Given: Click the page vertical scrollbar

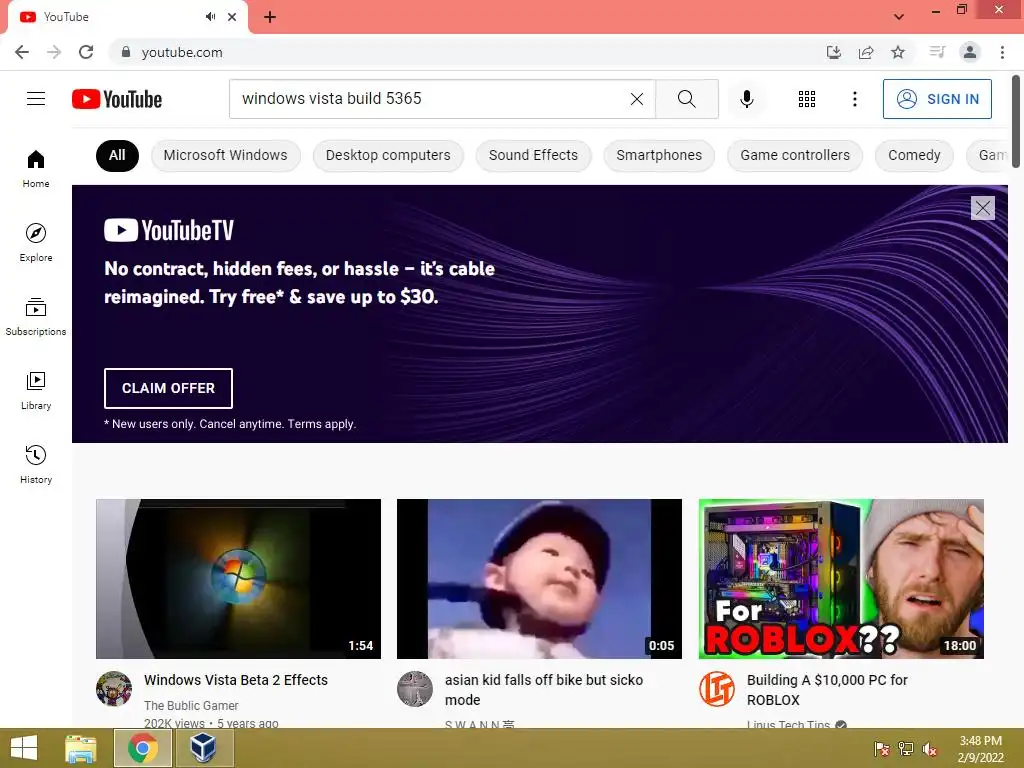Looking at the screenshot, I should [1017, 121].
